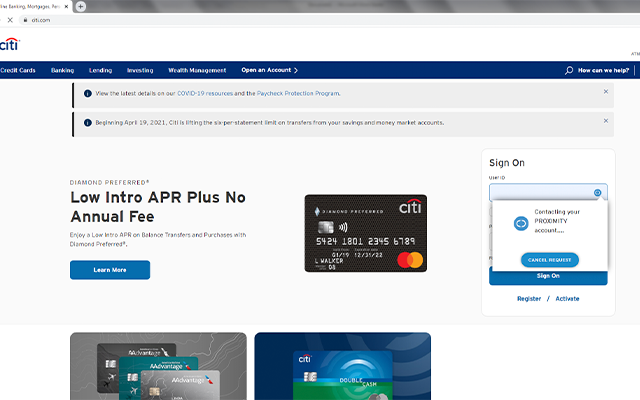Click the Citi Double Cash card promo image
This screenshot has width=640, height=400.
coord(342,366)
